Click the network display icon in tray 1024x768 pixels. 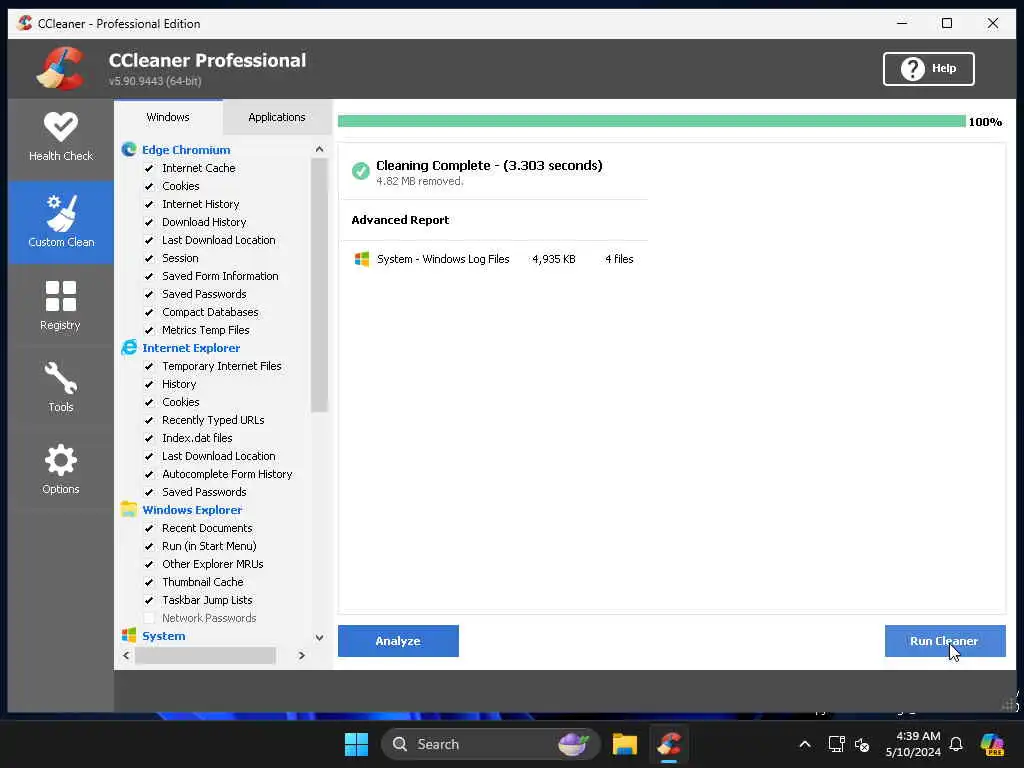click(836, 744)
